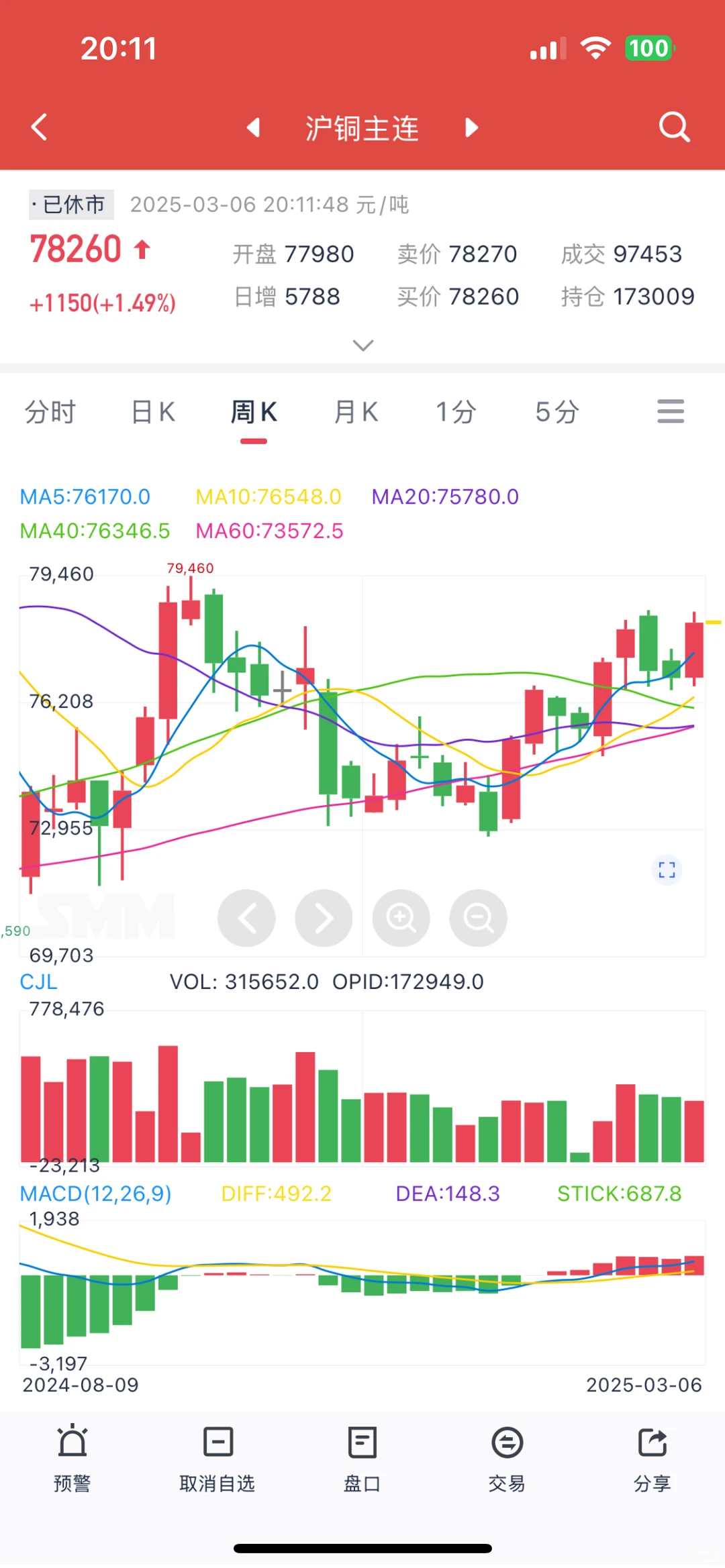Tap the 成交 97453 value
The height and width of the screenshot is (1568, 725).
(622, 254)
